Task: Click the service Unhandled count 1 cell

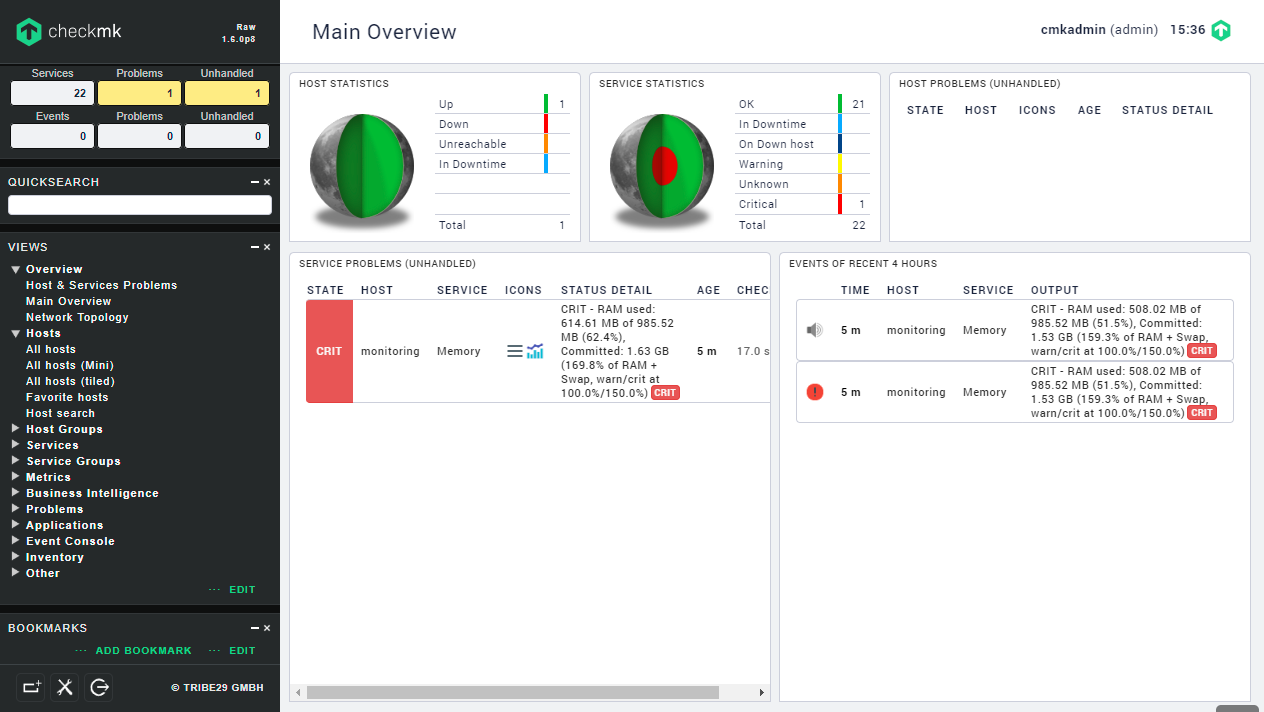Action: 227,93
